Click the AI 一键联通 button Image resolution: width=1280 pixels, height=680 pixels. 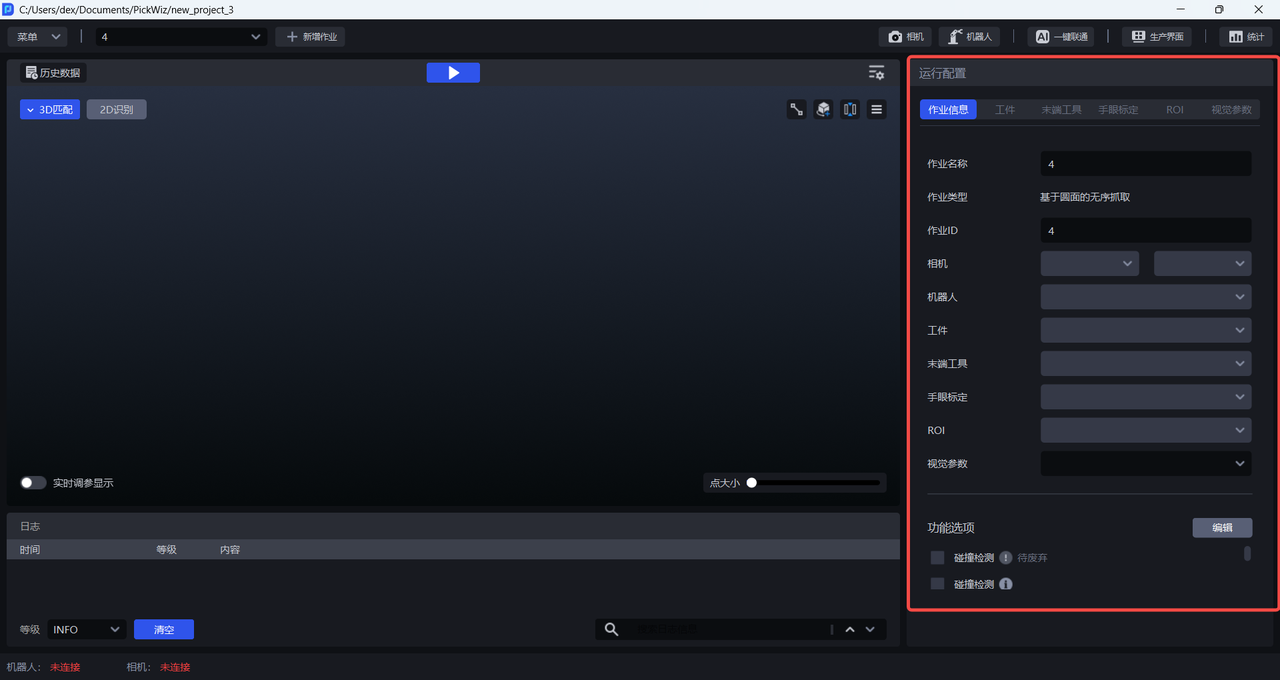1060,37
